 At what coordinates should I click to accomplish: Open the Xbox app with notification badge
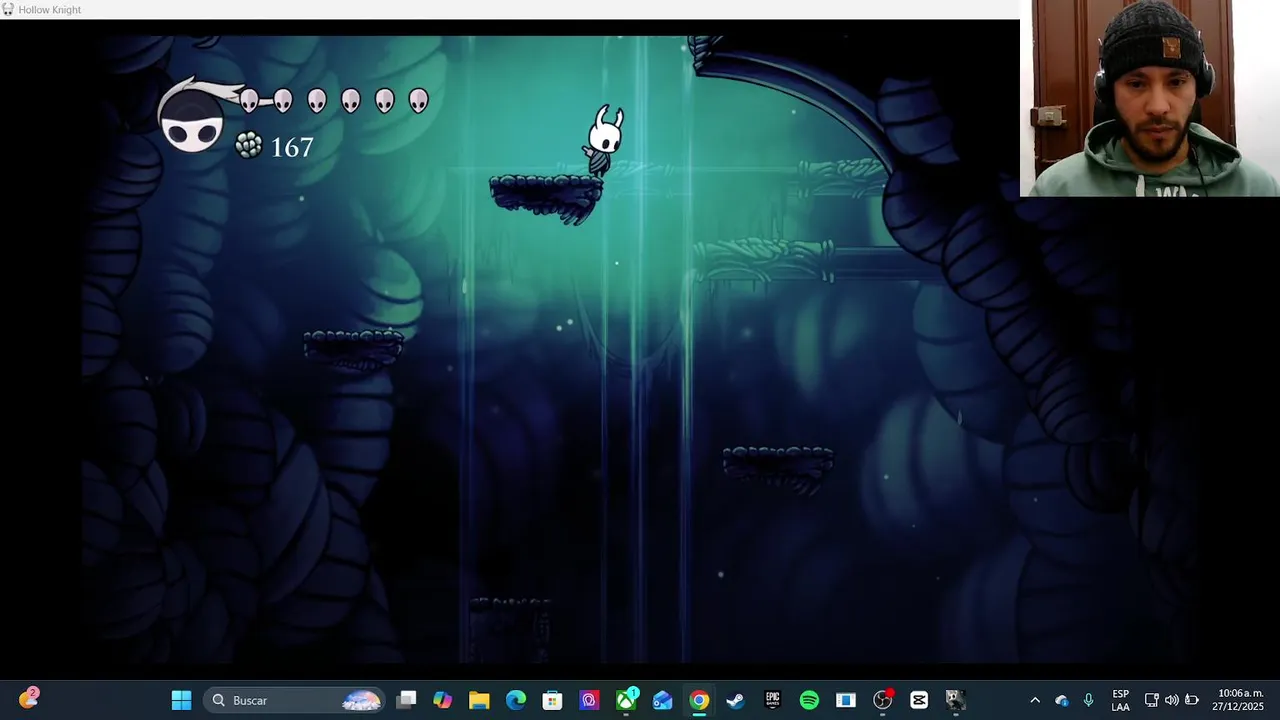tap(626, 699)
